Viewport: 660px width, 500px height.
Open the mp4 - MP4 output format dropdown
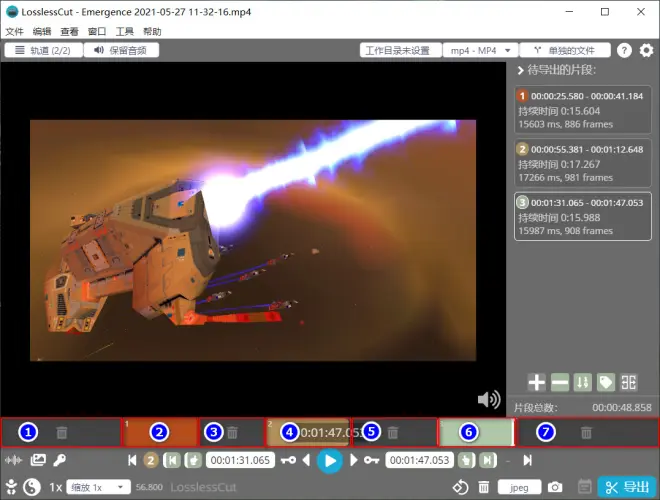[x=481, y=51]
